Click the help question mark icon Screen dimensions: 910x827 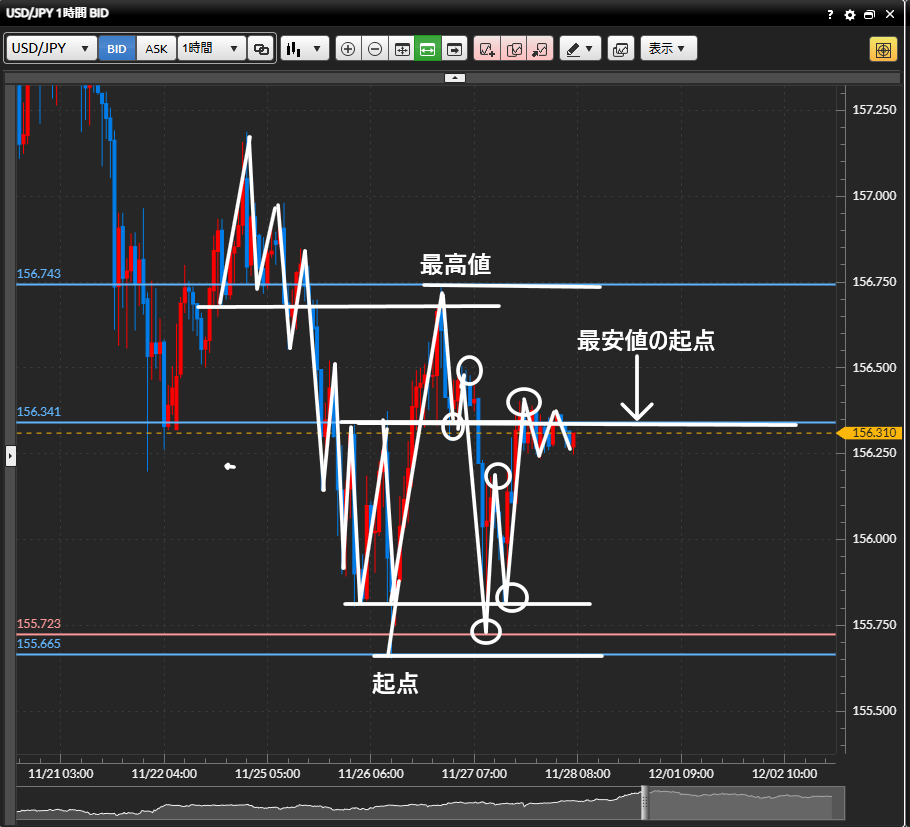coord(830,15)
